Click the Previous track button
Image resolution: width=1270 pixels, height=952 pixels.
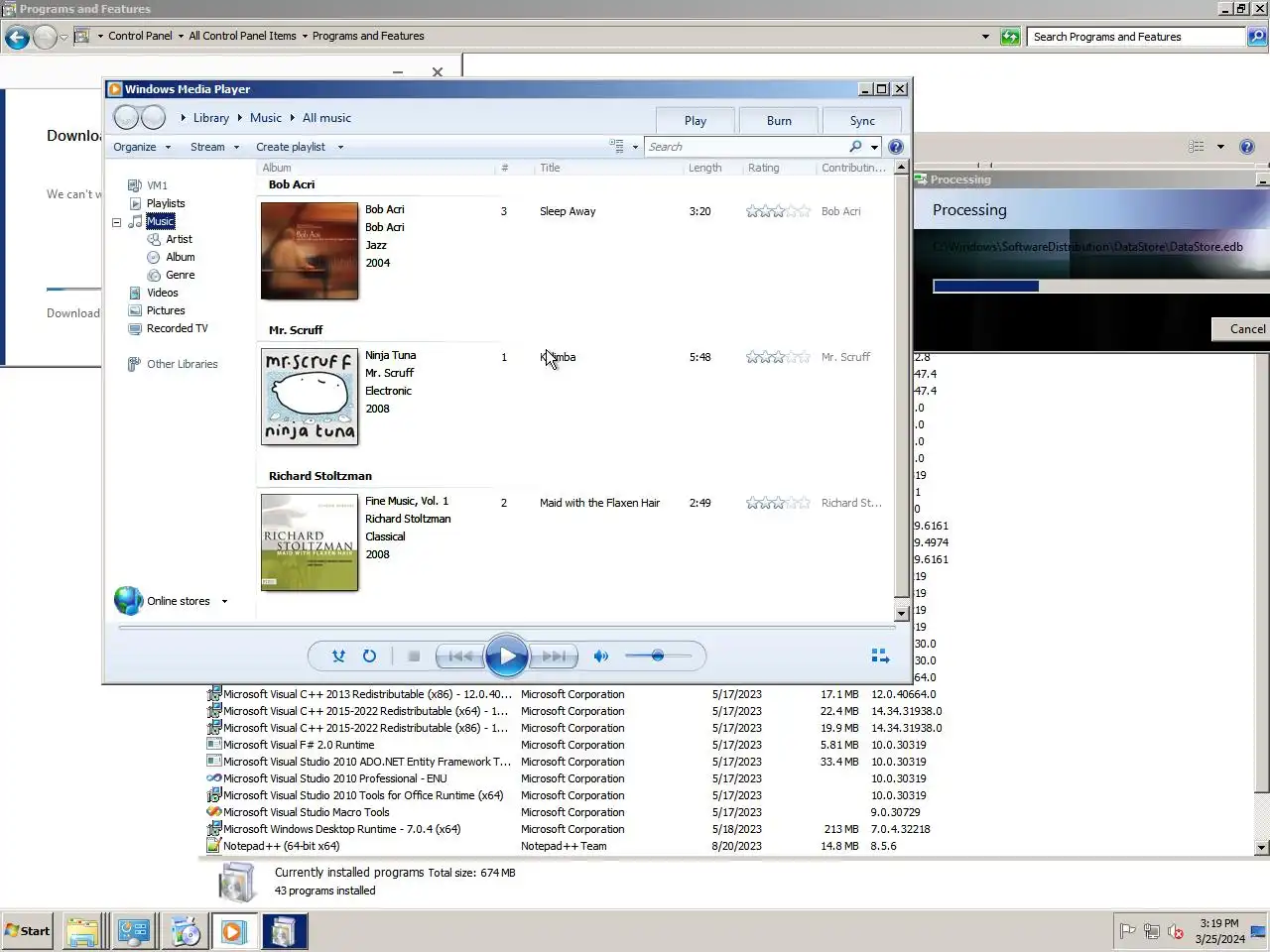tap(459, 655)
